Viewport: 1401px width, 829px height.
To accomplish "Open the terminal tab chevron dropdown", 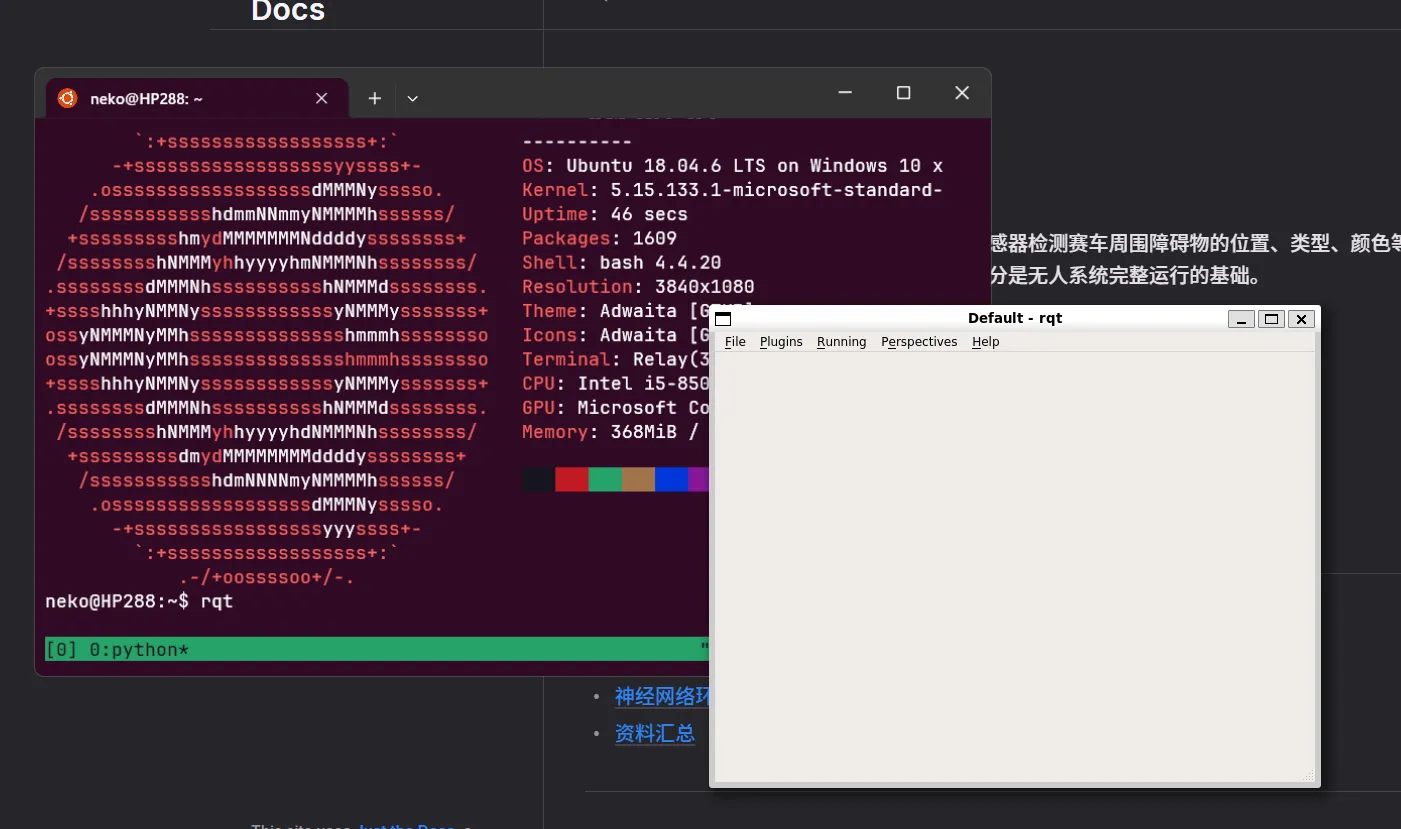I will pos(412,98).
